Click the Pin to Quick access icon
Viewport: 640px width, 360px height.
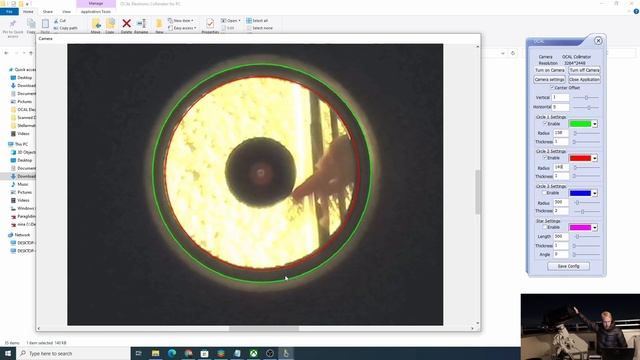pos(13,24)
